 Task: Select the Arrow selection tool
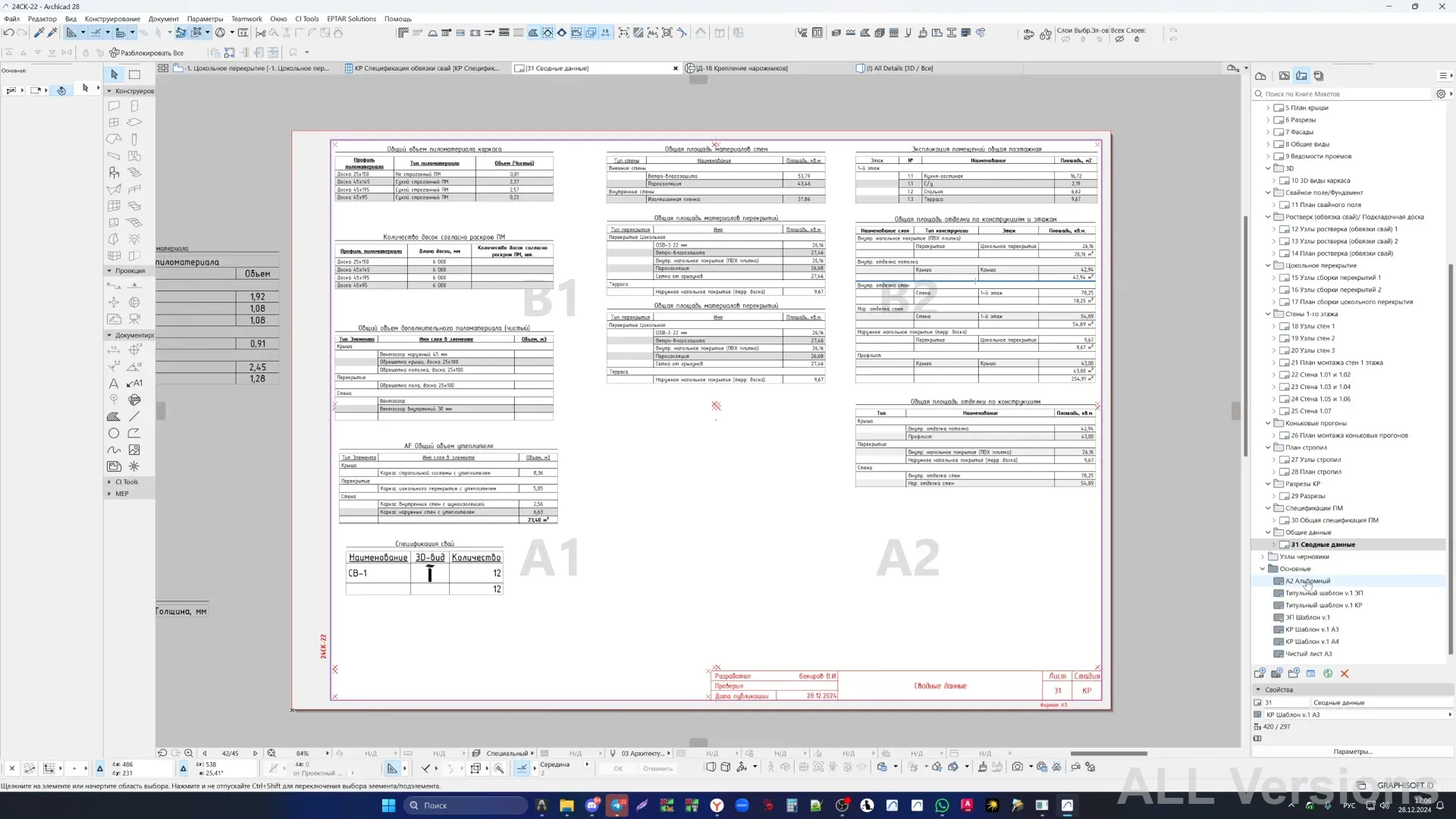(x=114, y=74)
